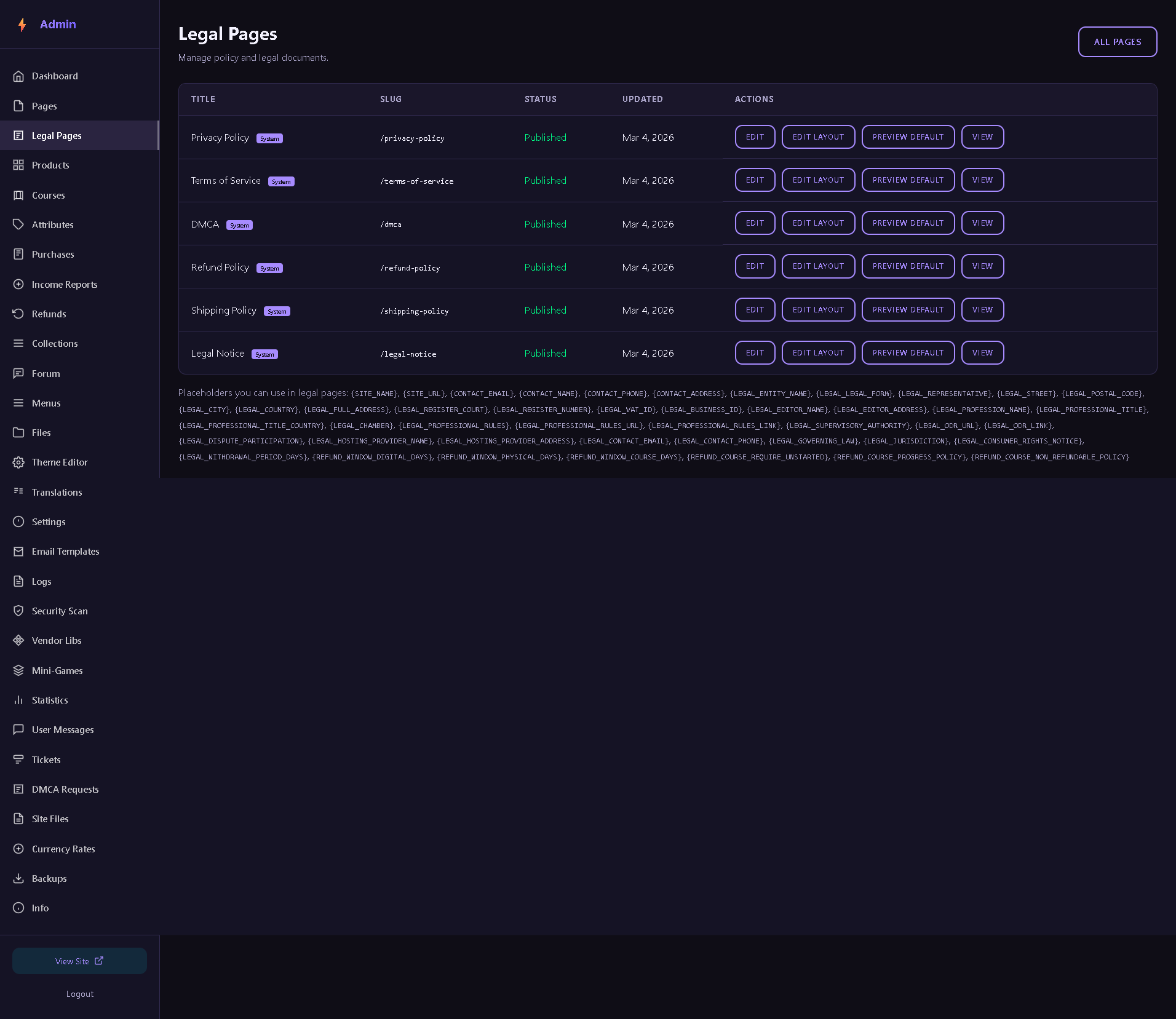1176x1019 pixels.
Task: Click the ALL PAGES button
Action: point(1118,42)
